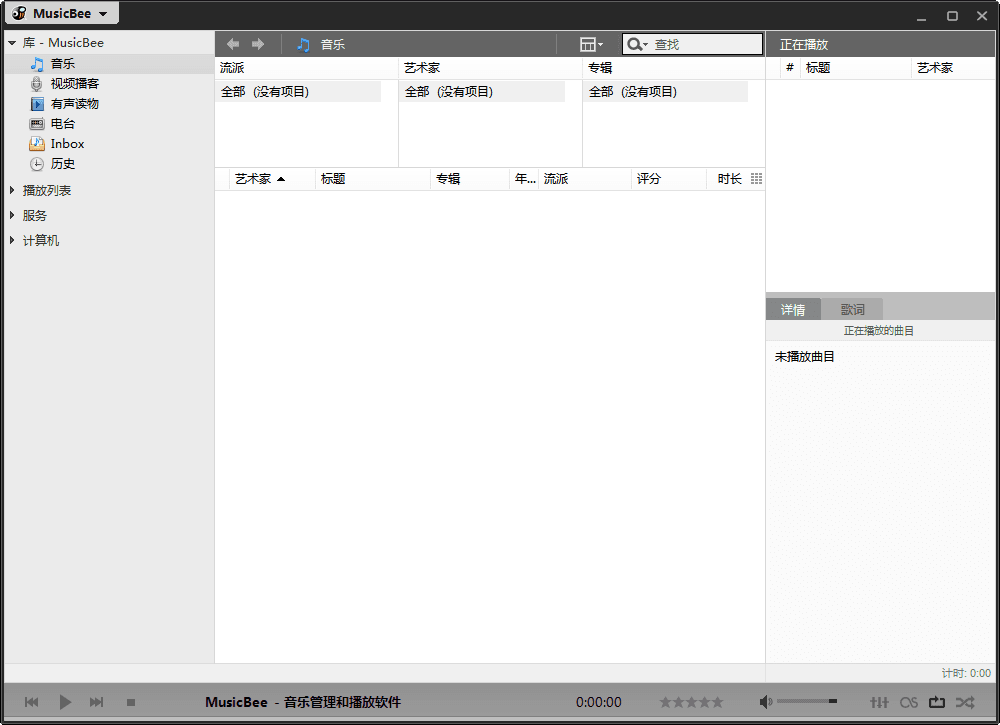Image resolution: width=1000 pixels, height=725 pixels.
Task: Click the 正在播放 now playing panel header
Action: (804, 45)
